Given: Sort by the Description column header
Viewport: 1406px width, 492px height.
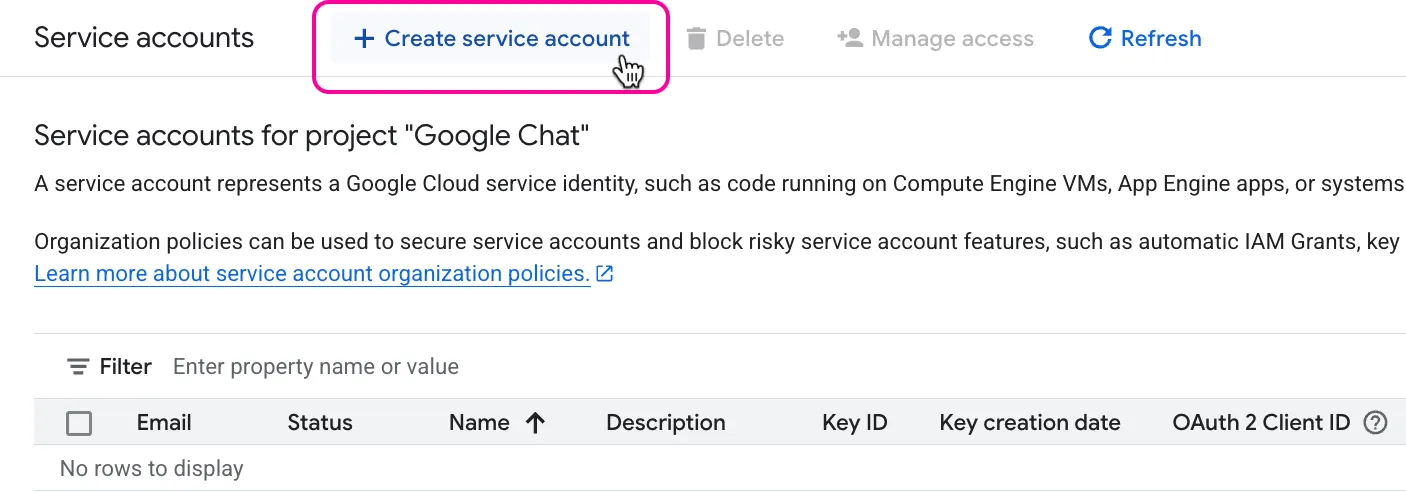Looking at the screenshot, I should pos(666,423).
